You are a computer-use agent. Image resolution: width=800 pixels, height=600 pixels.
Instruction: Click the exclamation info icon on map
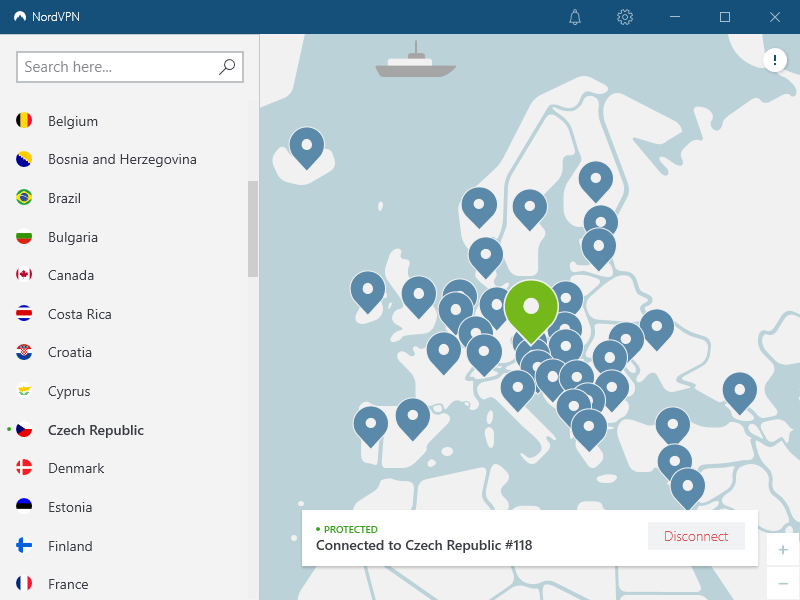pos(775,61)
